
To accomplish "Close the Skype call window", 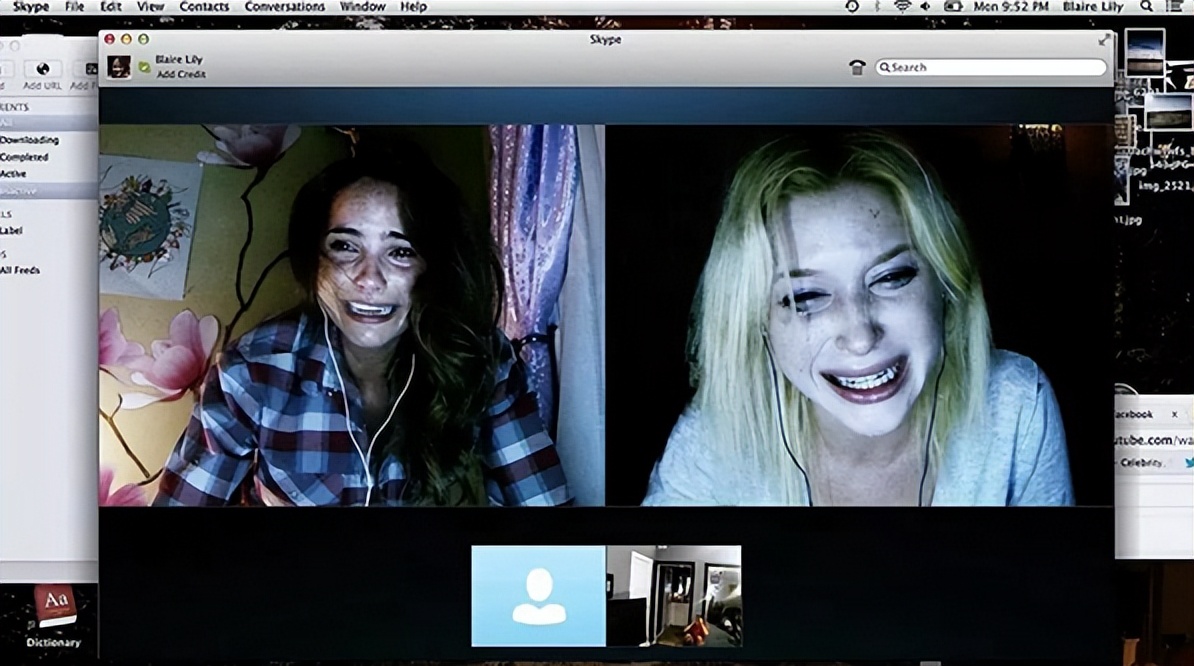I will pos(110,39).
